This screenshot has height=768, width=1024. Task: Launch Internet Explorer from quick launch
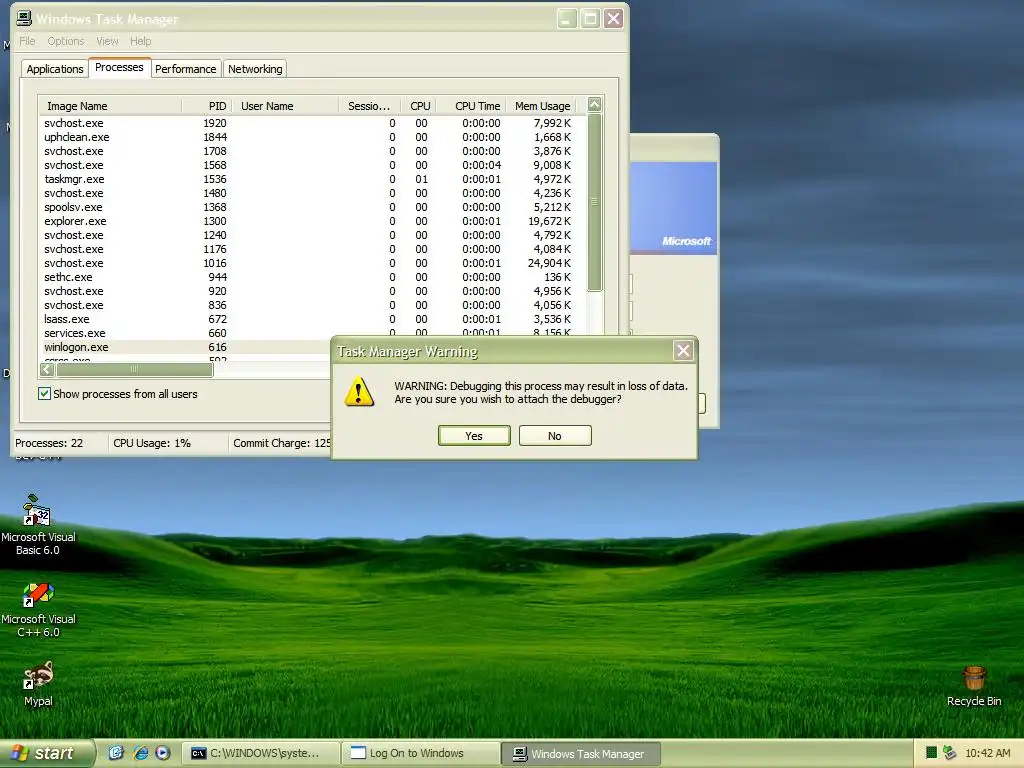coord(140,753)
